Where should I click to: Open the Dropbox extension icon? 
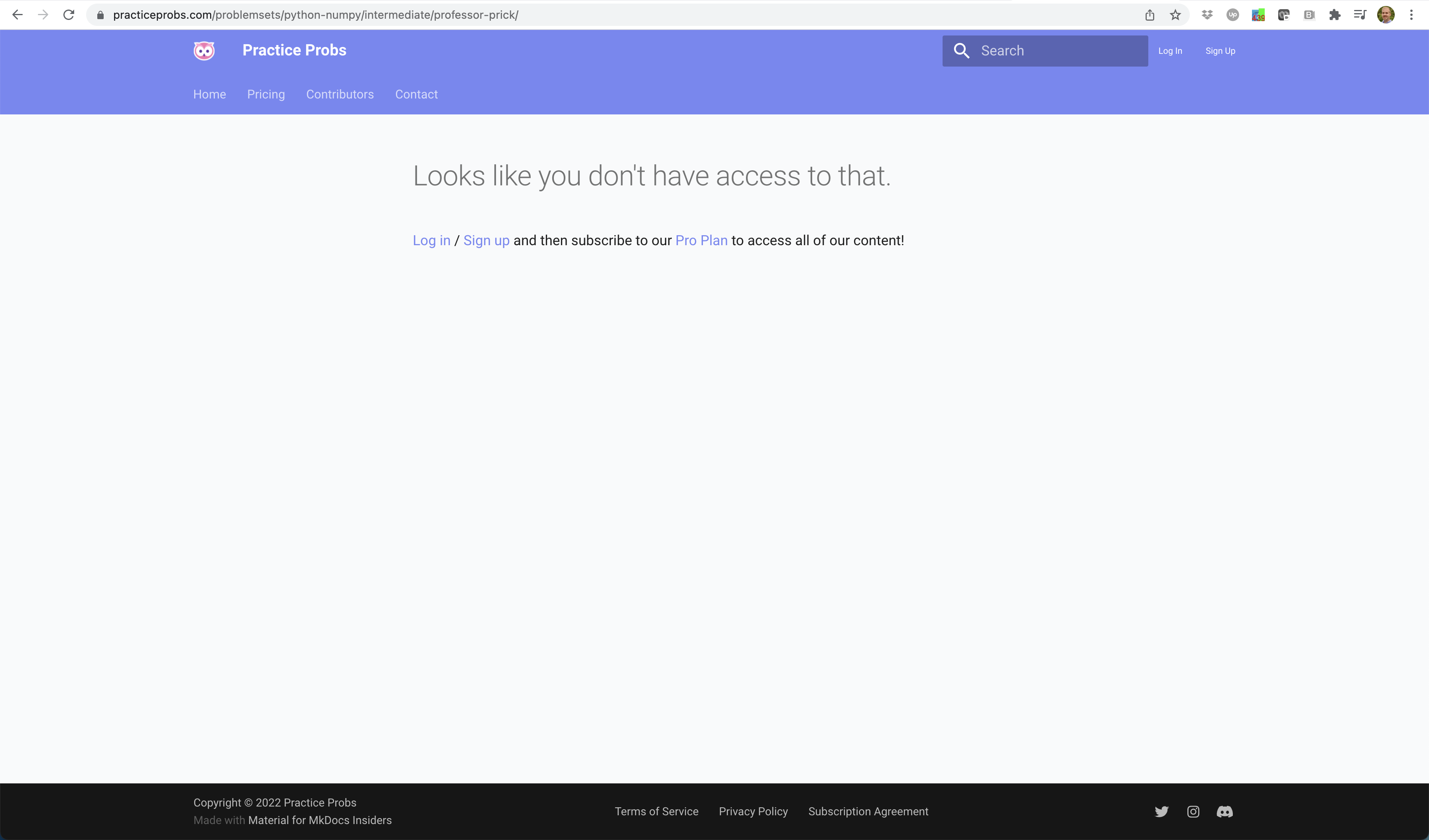1207,15
